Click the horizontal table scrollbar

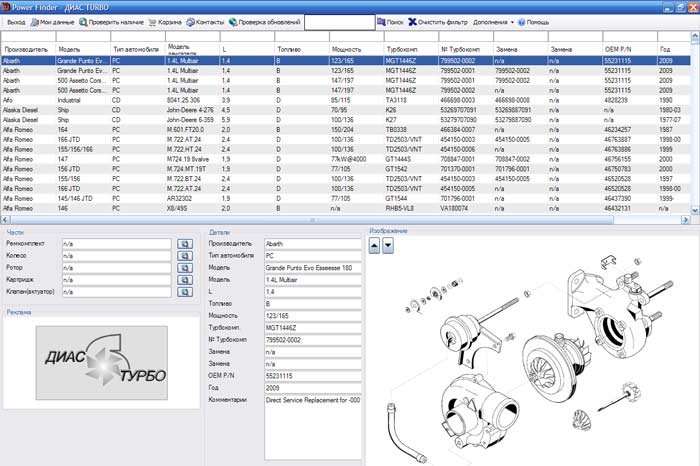pos(312,220)
